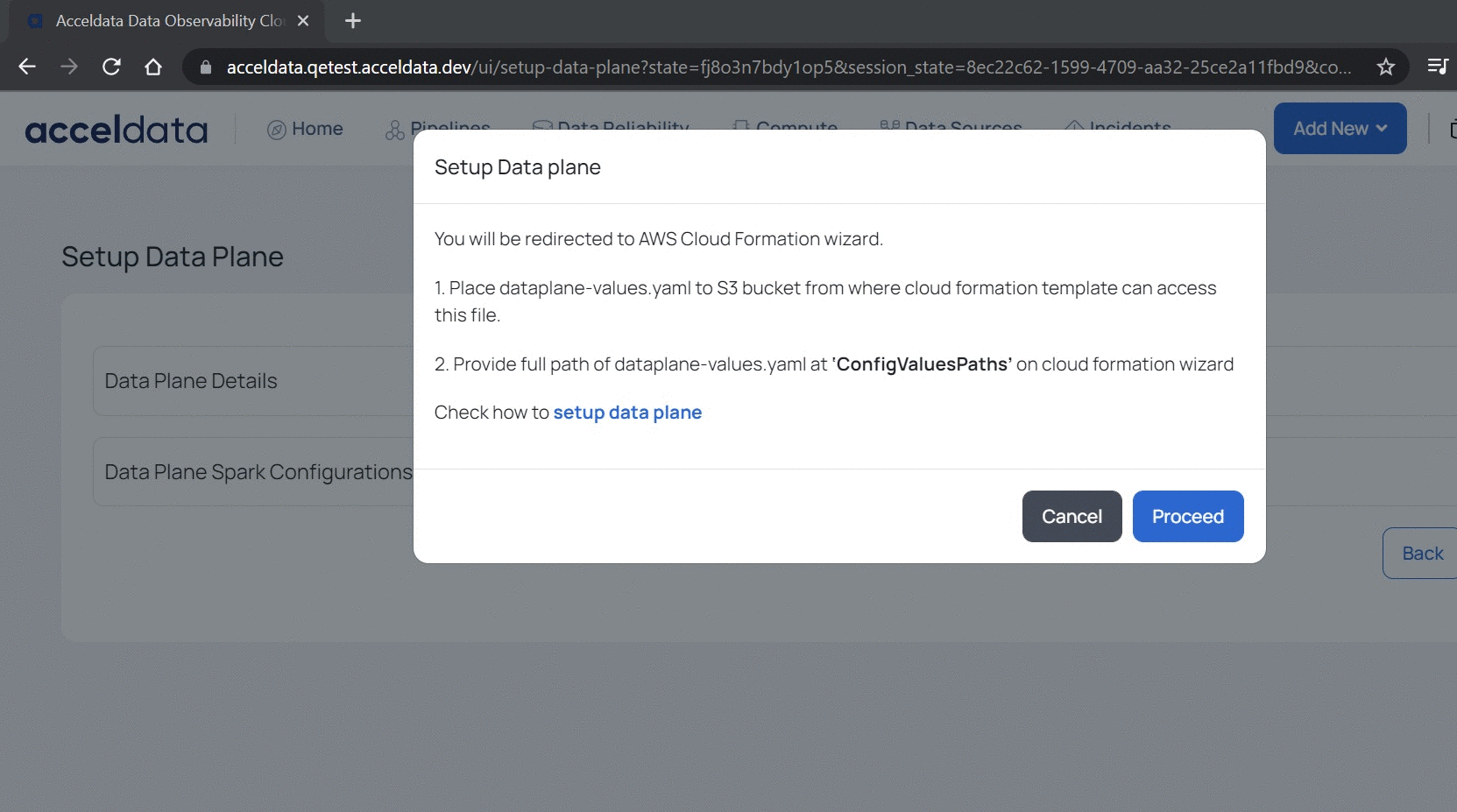Image resolution: width=1457 pixels, height=812 pixels.
Task: Click the Proceed button
Action: (1188, 517)
